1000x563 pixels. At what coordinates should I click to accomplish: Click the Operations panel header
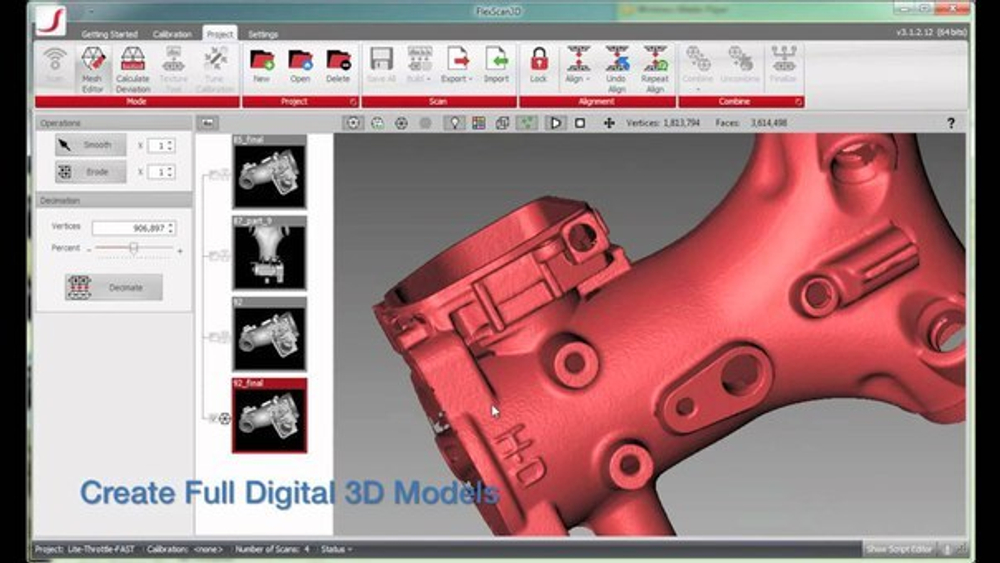(114, 122)
